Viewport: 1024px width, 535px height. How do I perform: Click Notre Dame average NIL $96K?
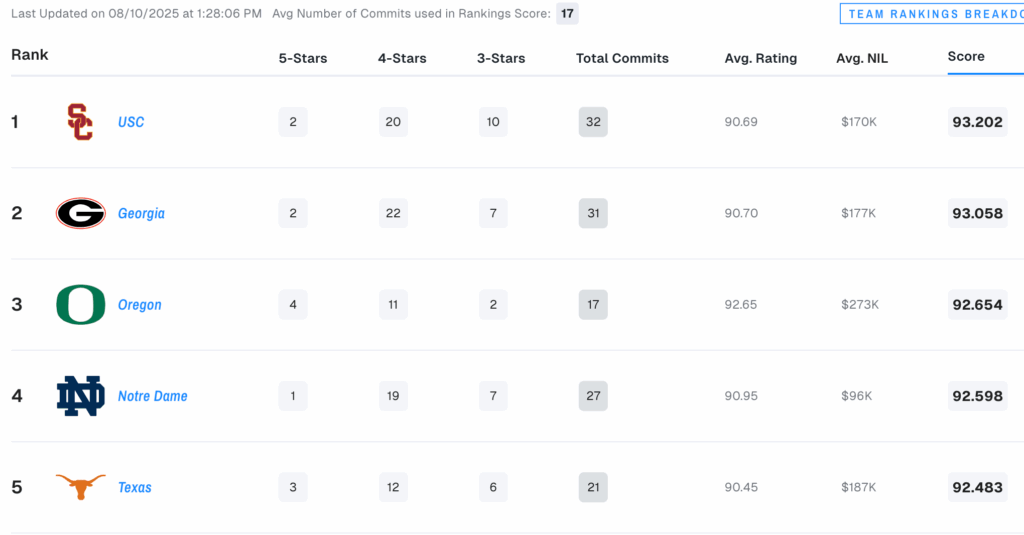[x=856, y=397]
